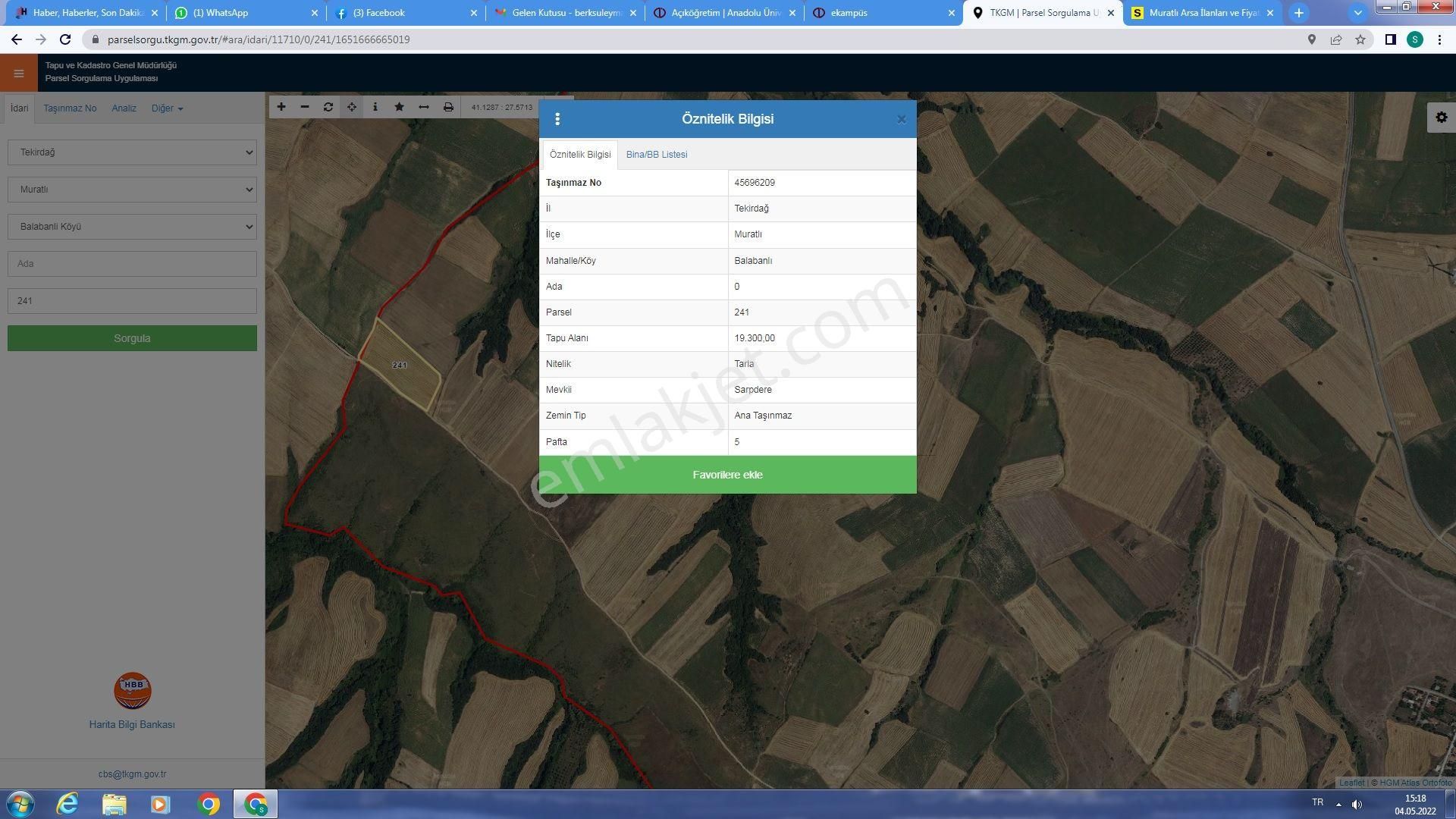1456x819 pixels.
Task: Select the measure distance tool
Action: (424, 107)
